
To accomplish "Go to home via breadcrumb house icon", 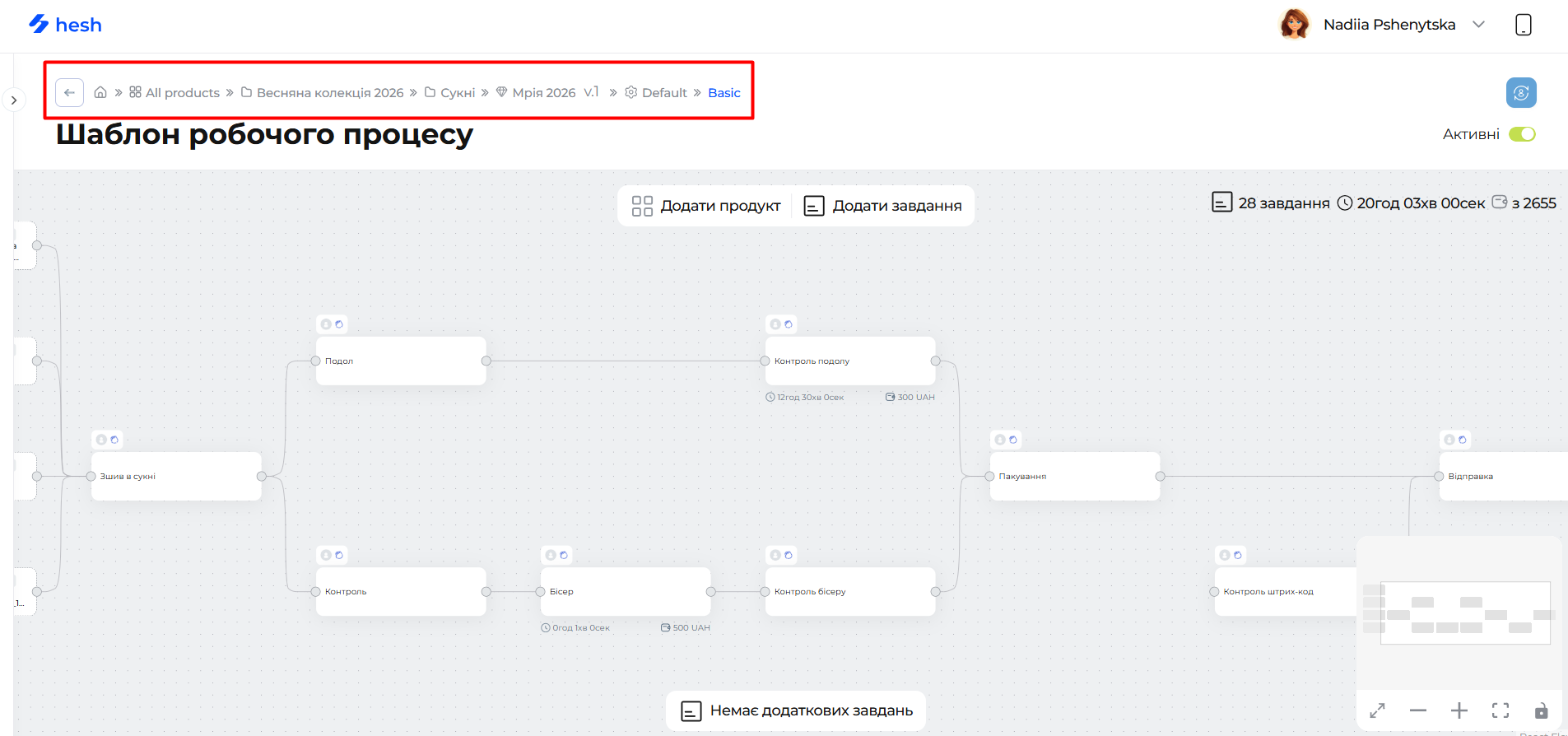I will pos(100,92).
